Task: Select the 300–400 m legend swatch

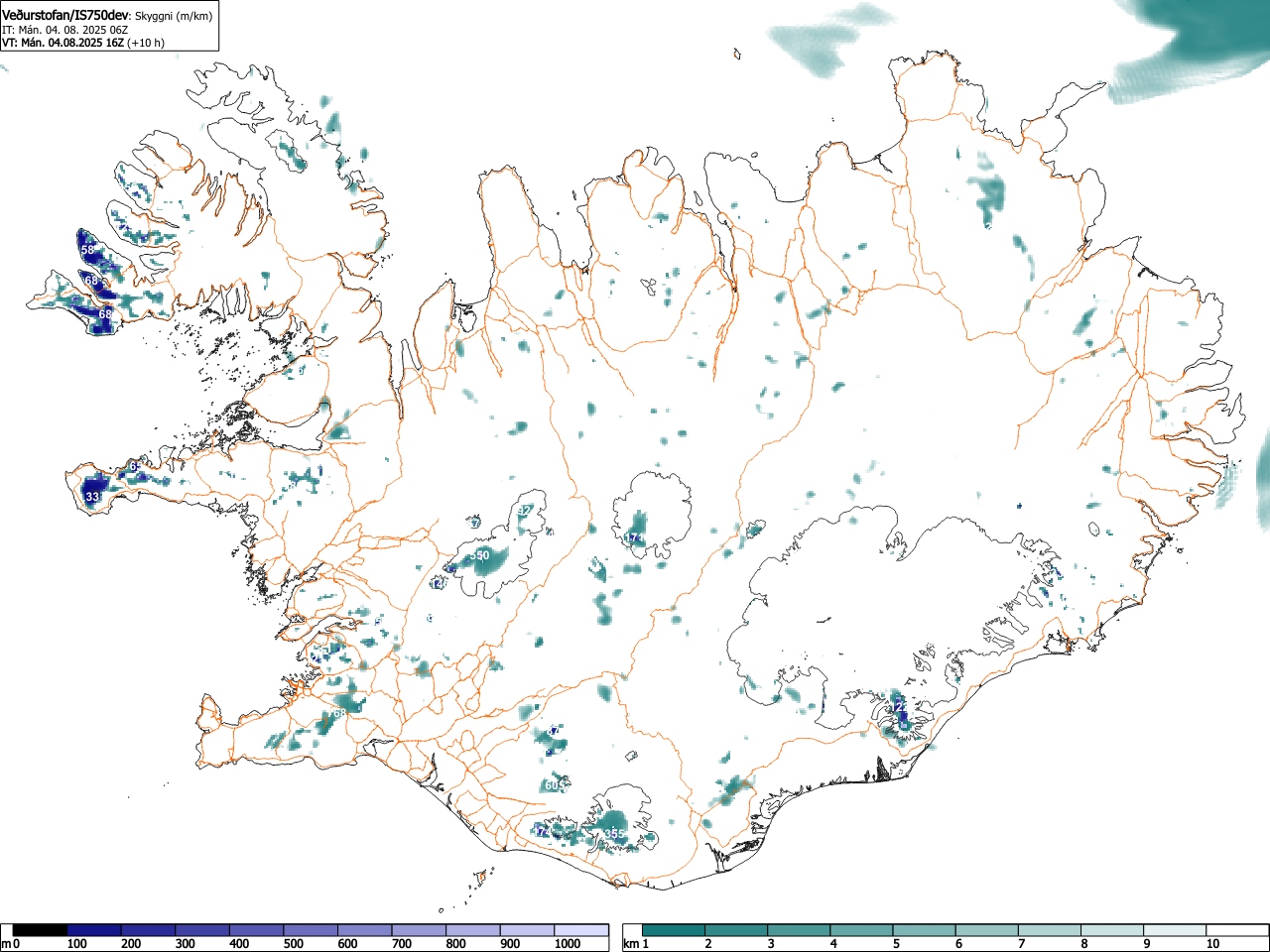Action: tap(202, 930)
